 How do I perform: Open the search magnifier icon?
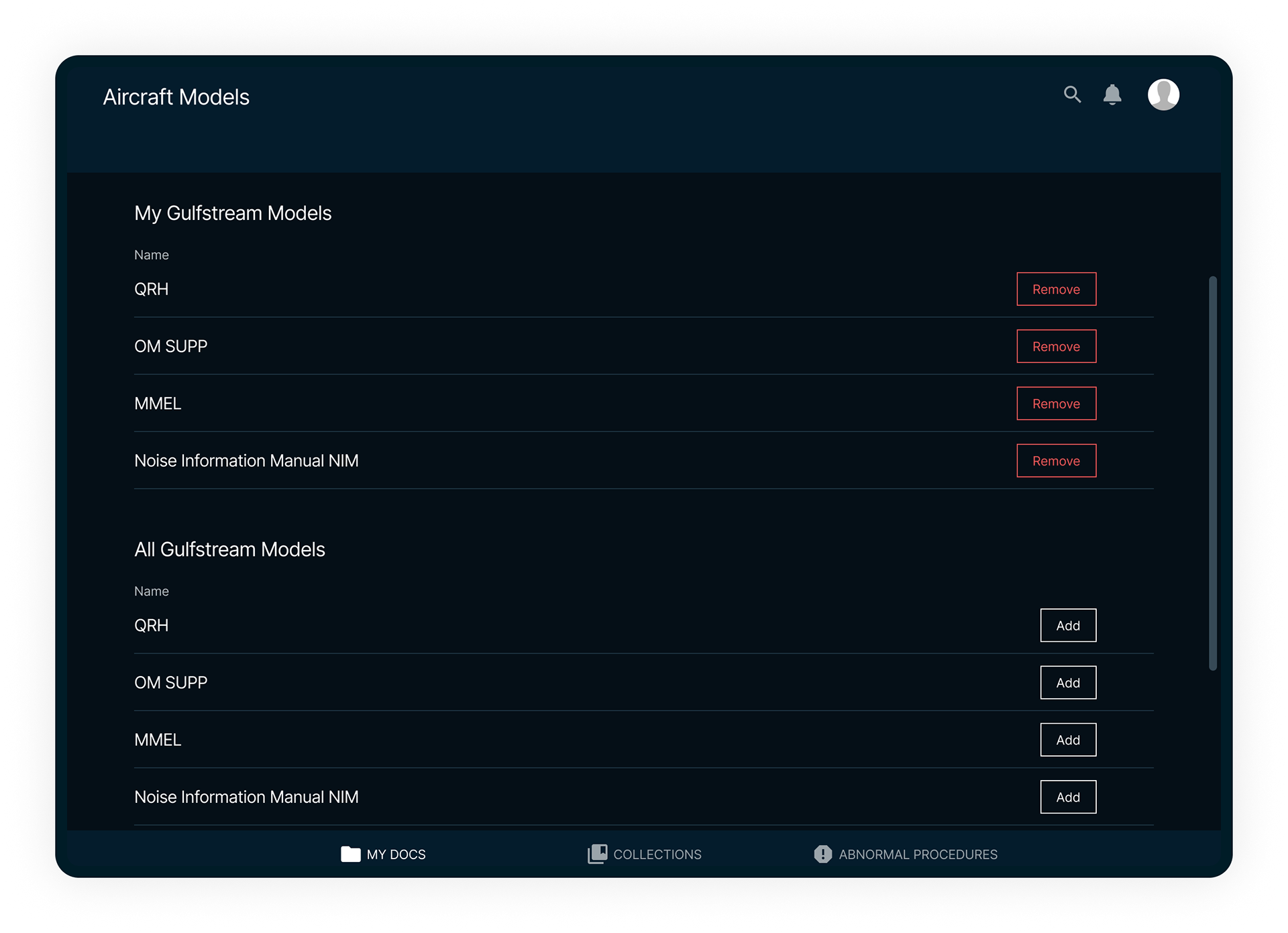click(x=1072, y=95)
